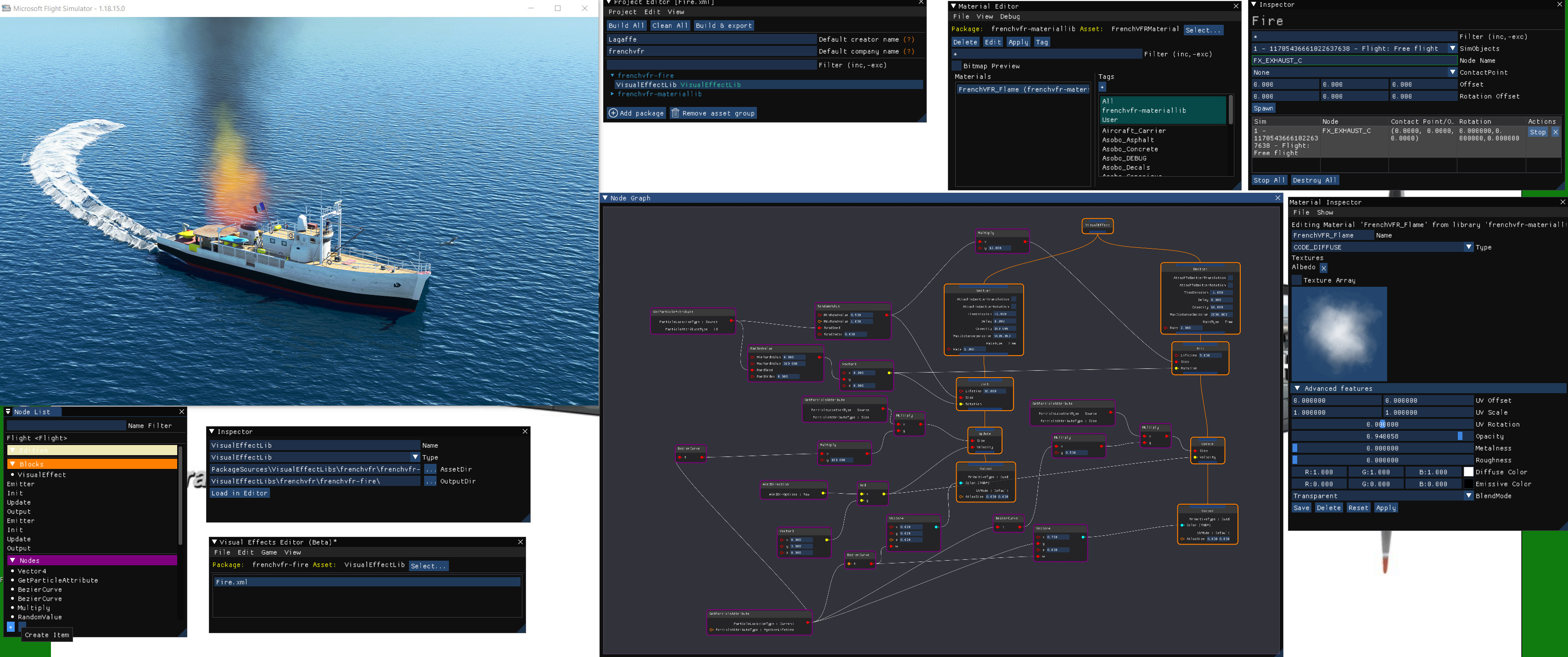Expand the frenchvfr-materiallib package
The height and width of the screenshot is (657, 1568).
point(612,95)
